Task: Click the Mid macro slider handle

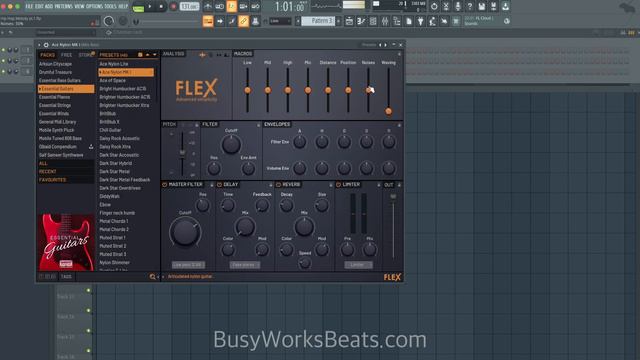Action: (268, 90)
